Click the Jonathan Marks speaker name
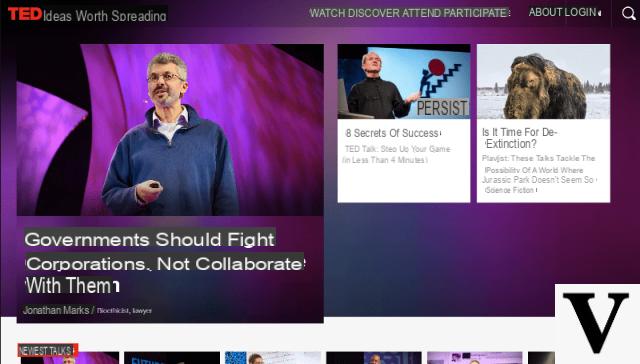 [56, 310]
